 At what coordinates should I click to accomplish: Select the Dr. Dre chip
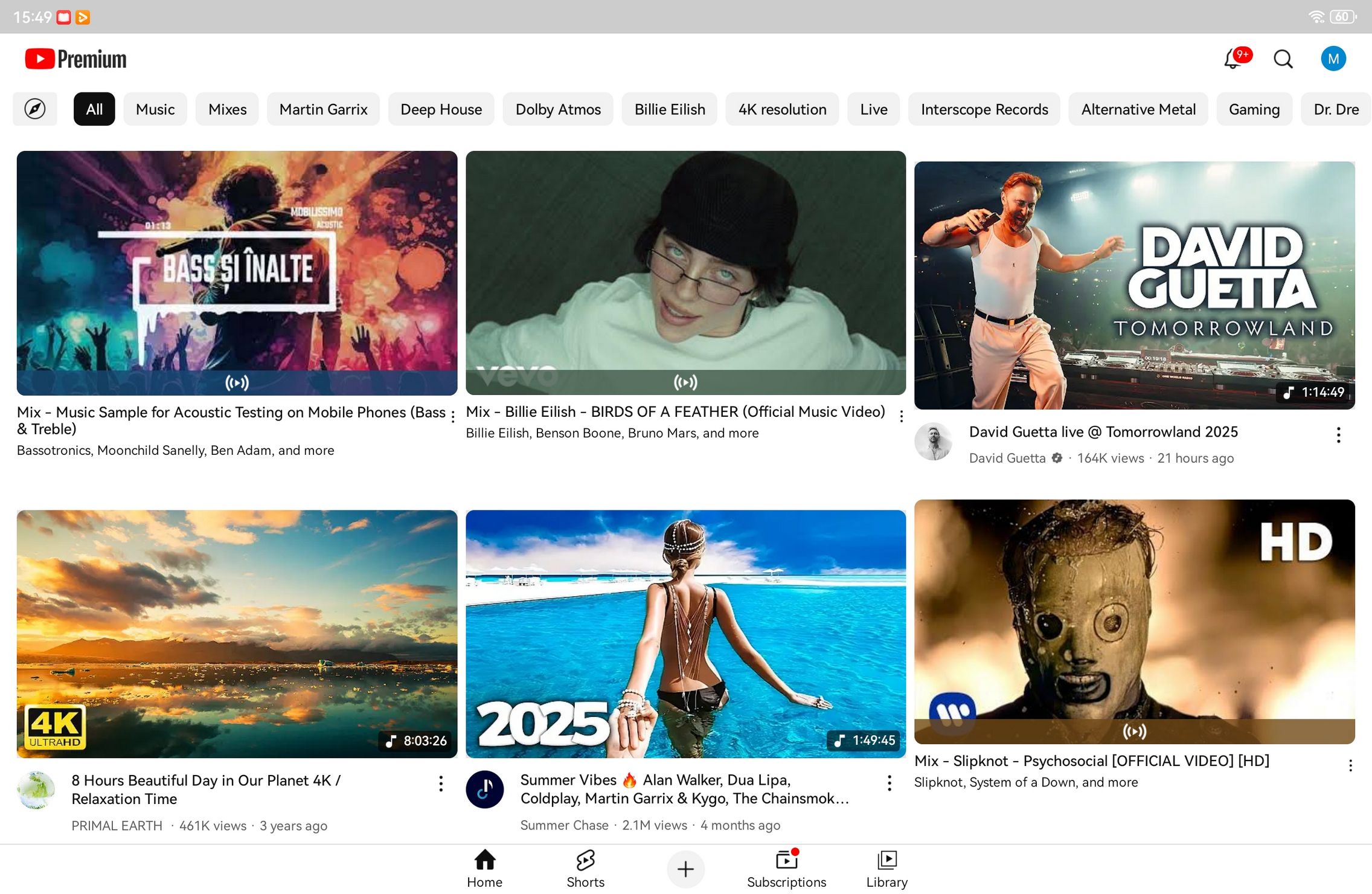point(1336,109)
